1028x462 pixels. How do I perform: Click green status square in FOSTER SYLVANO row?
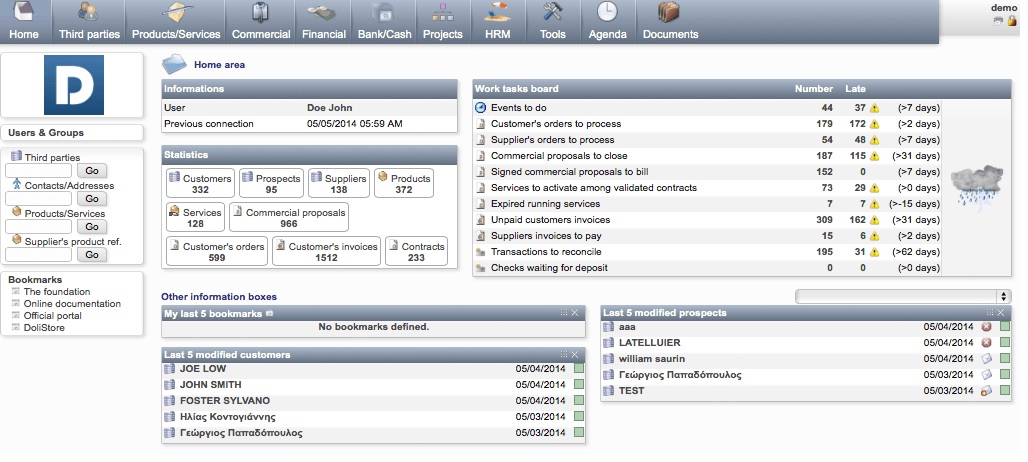(x=579, y=400)
